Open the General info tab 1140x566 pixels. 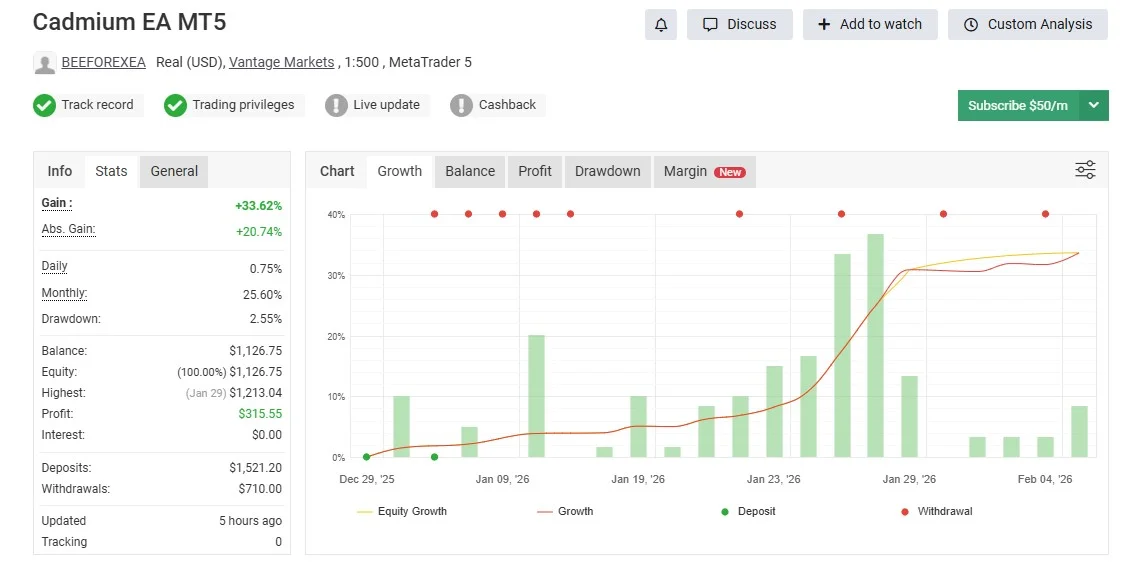[x=174, y=171]
